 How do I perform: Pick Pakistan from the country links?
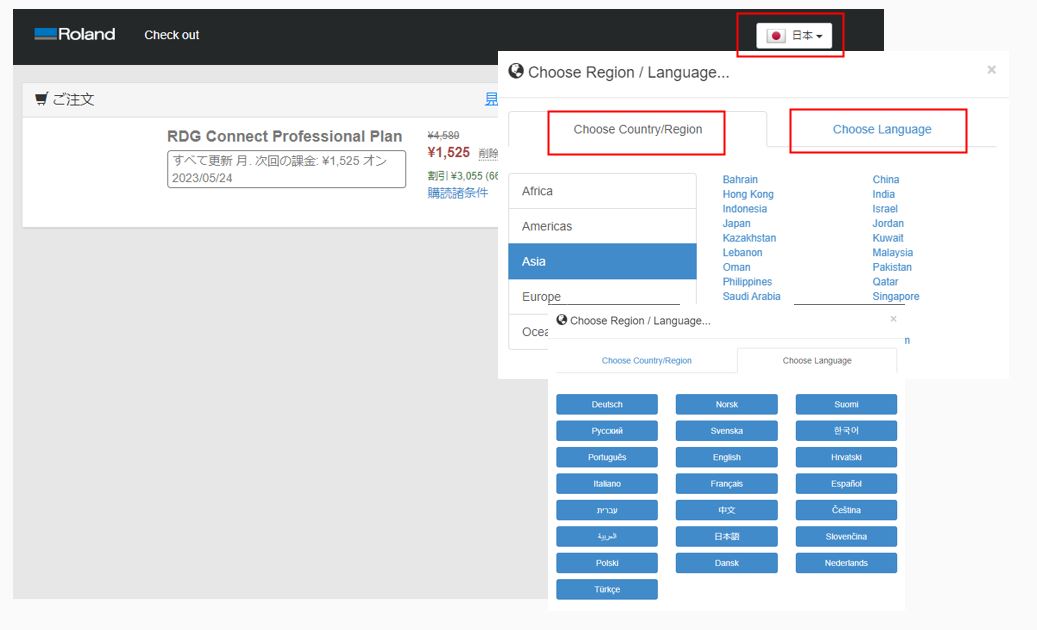point(892,267)
